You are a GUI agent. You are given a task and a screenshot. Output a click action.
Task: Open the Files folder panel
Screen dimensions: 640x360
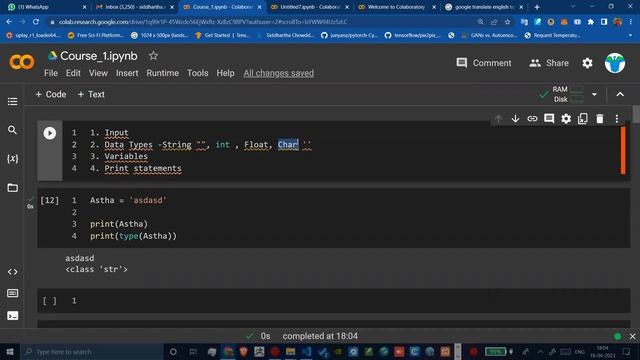(13, 188)
